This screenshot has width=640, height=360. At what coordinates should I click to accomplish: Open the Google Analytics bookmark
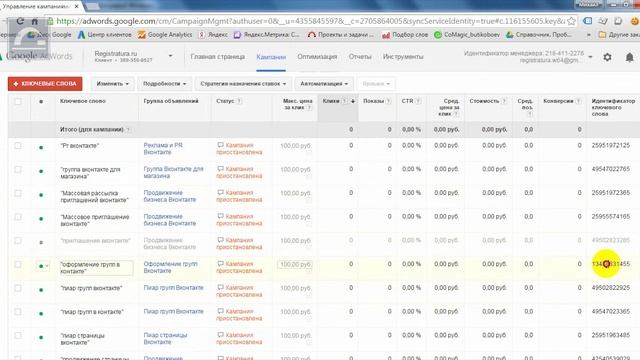(x=165, y=35)
